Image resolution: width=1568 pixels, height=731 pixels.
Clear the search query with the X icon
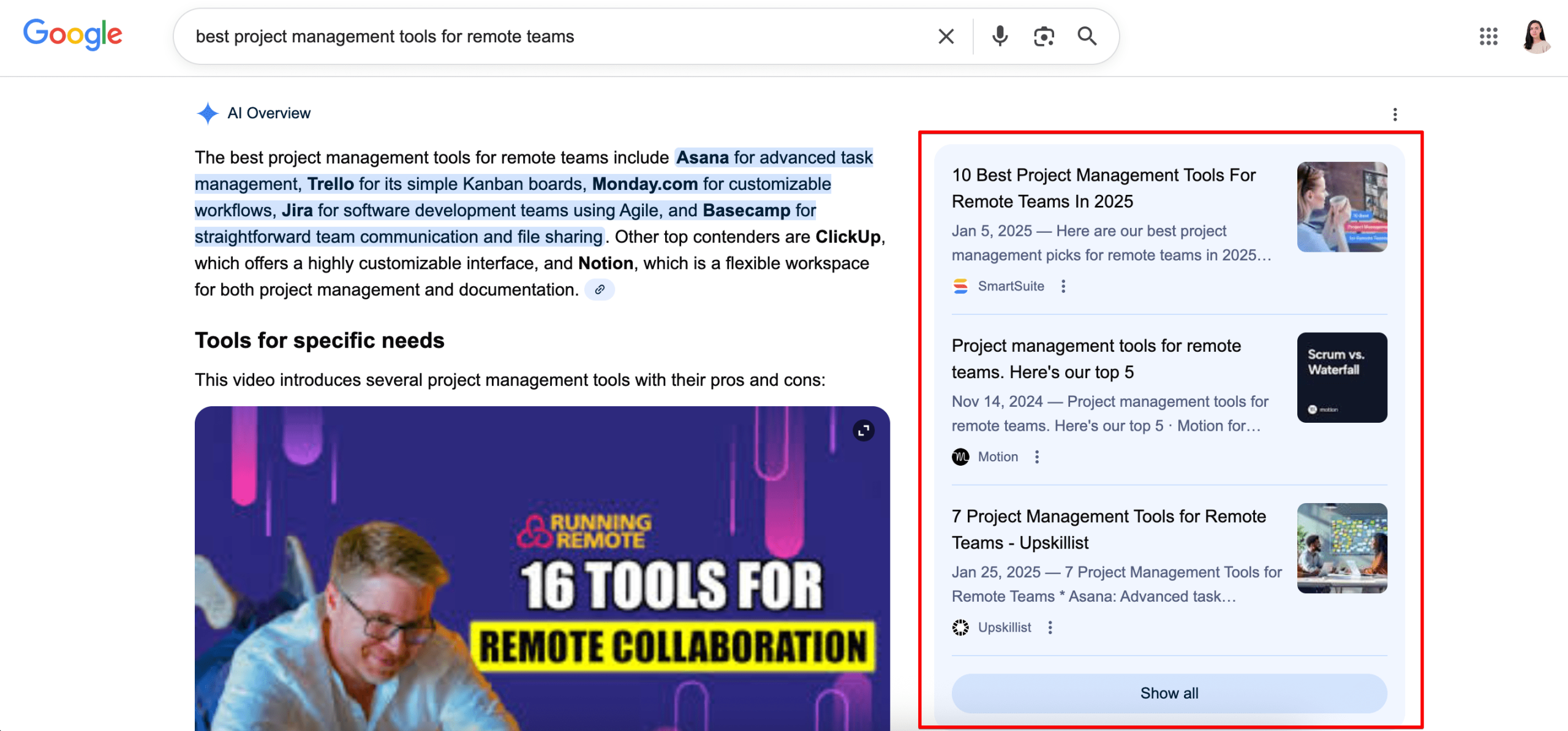coord(945,36)
